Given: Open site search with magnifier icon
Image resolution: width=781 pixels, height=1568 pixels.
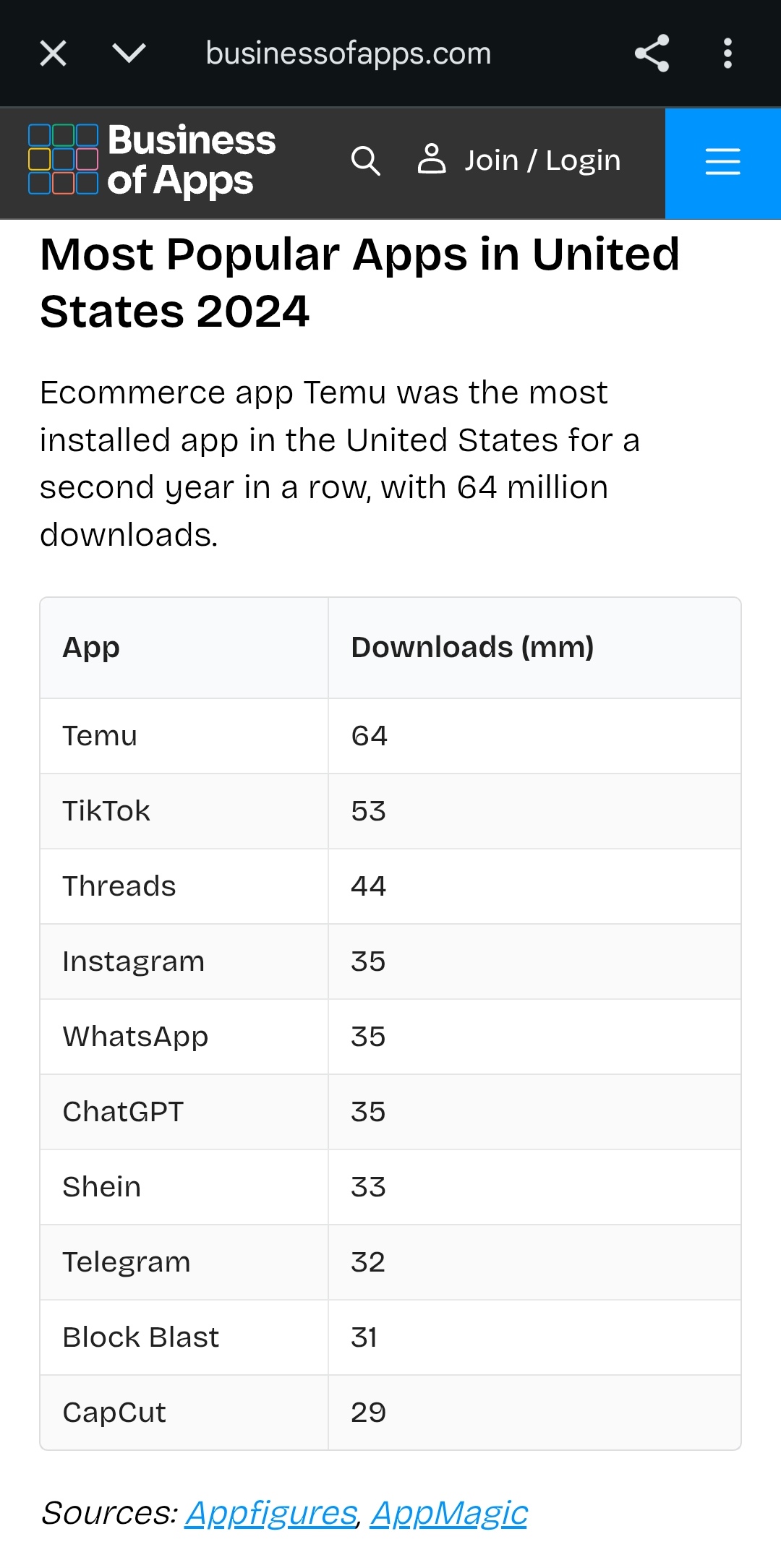Looking at the screenshot, I should 365,160.
